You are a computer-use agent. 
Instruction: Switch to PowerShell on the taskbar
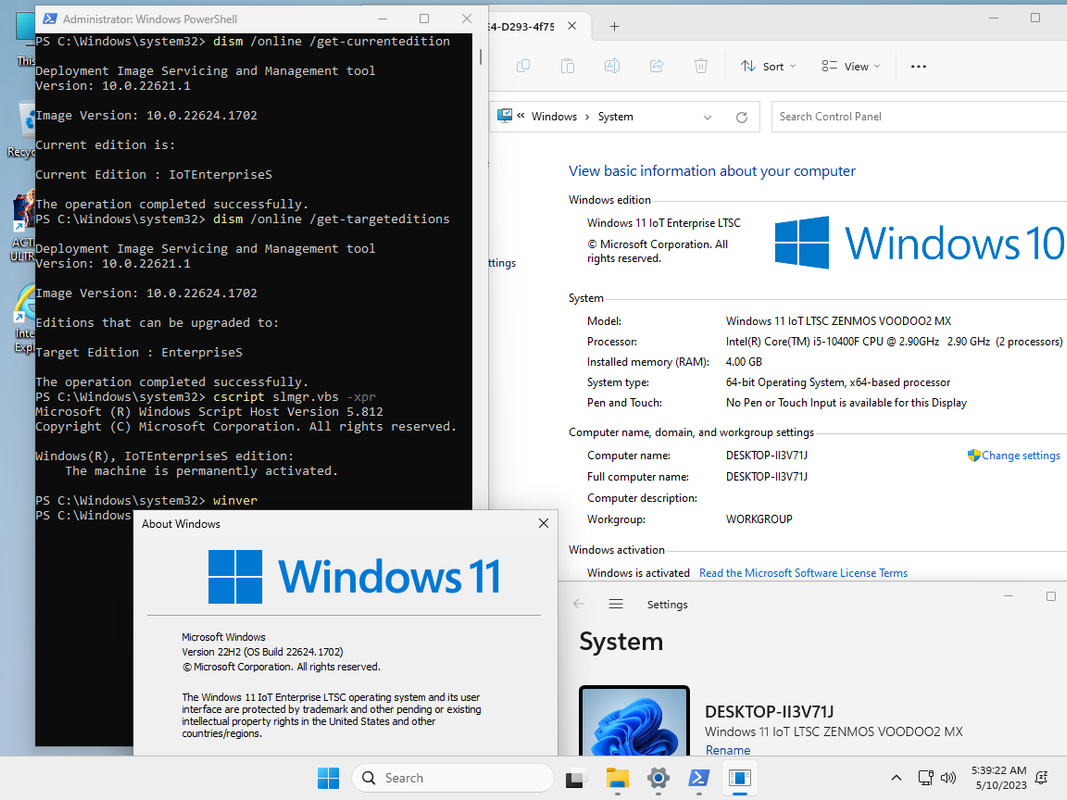point(699,778)
